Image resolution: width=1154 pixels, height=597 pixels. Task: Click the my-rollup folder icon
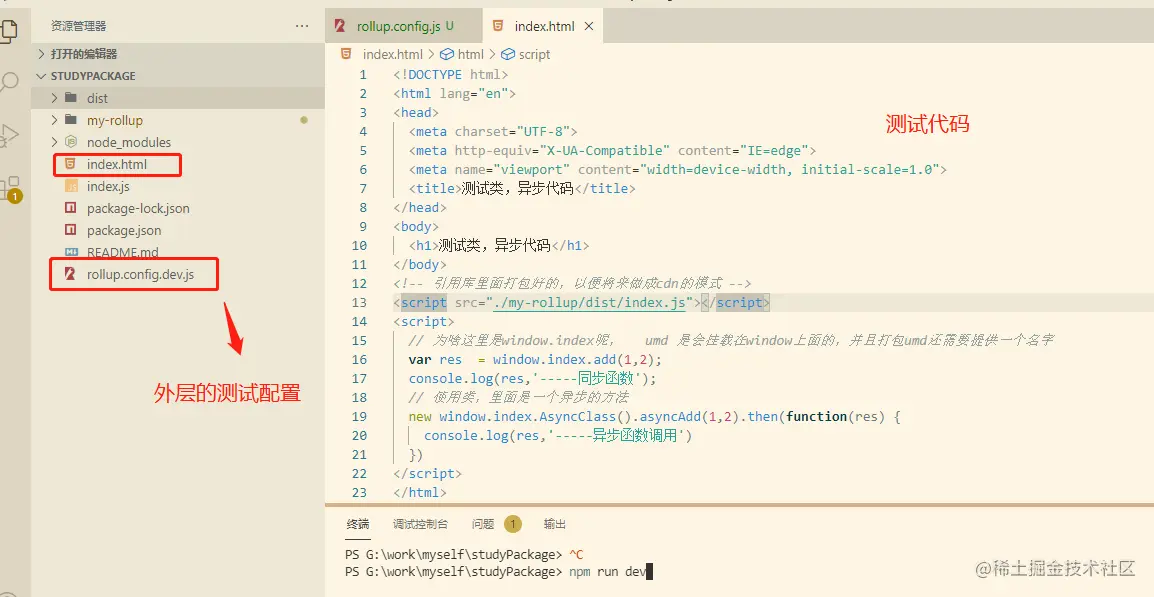point(71,120)
